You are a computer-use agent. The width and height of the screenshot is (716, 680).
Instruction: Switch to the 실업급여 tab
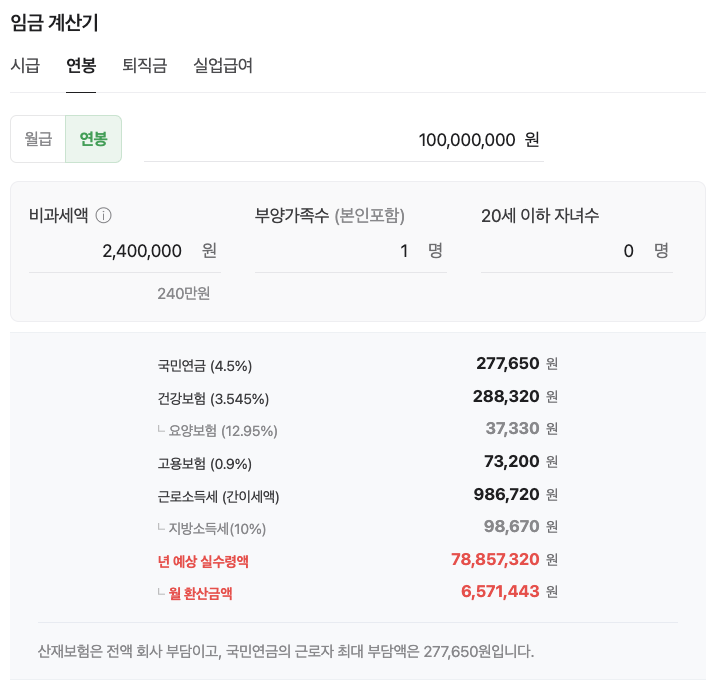point(223,65)
